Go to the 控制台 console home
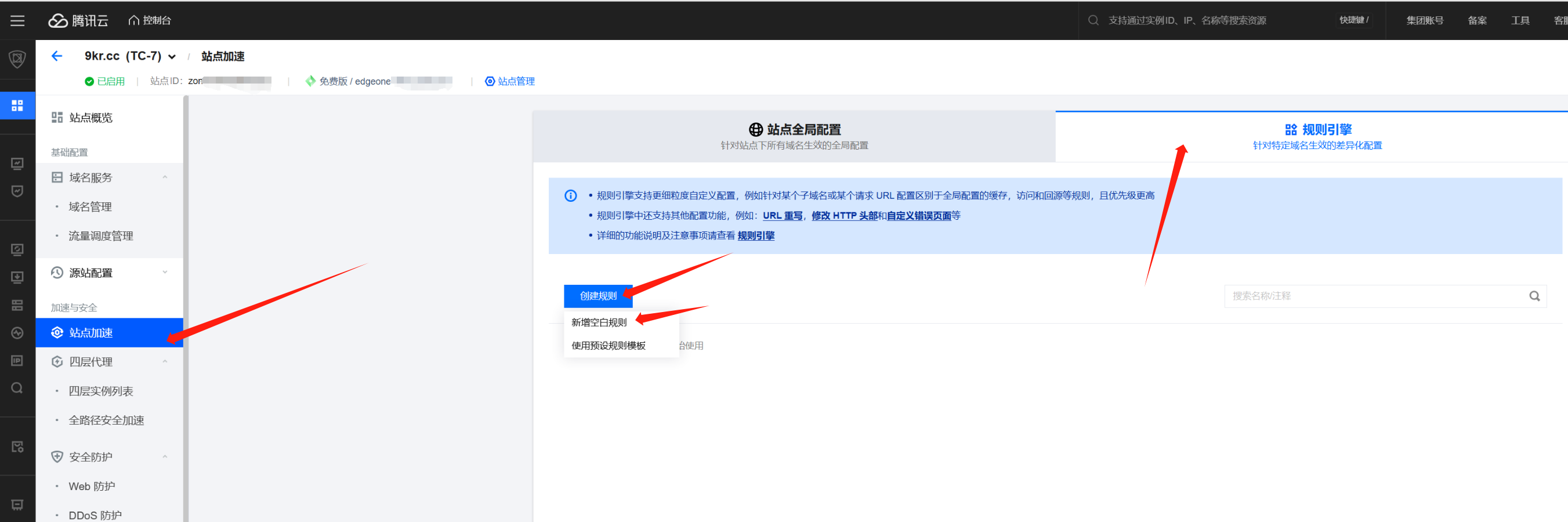 click(150, 21)
